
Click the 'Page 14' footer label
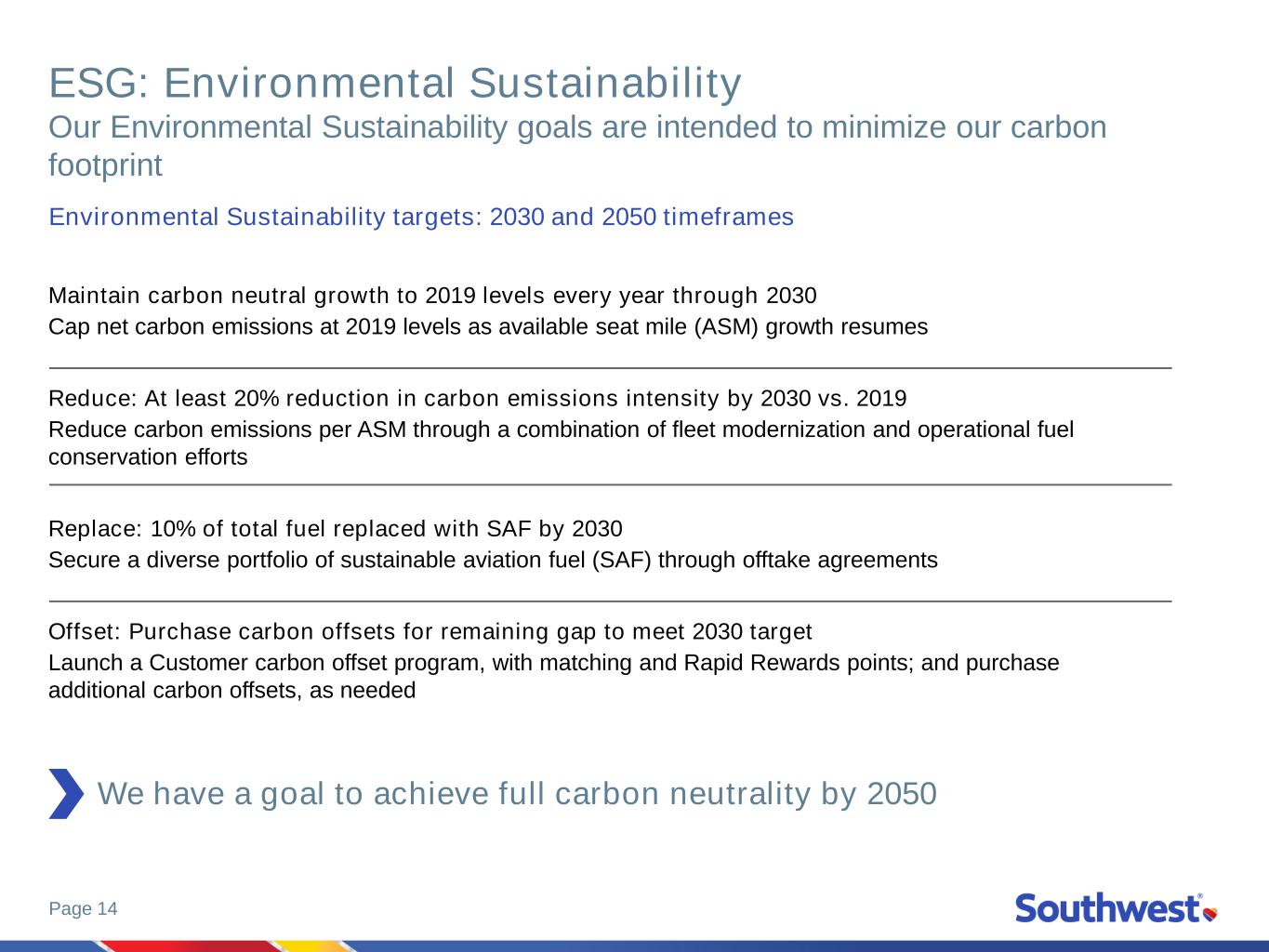tap(83, 908)
